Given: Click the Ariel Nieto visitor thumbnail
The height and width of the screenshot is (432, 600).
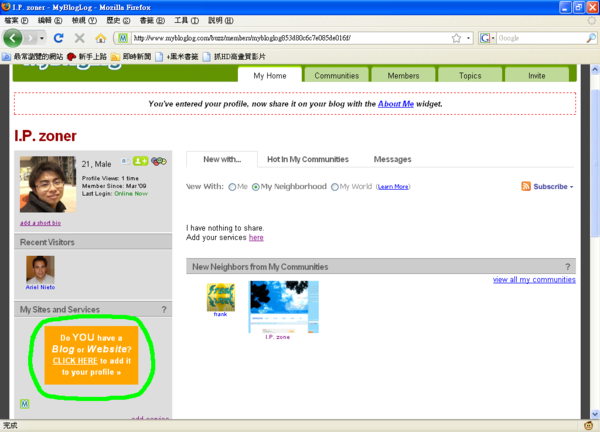Looking at the screenshot, I should click(x=40, y=269).
